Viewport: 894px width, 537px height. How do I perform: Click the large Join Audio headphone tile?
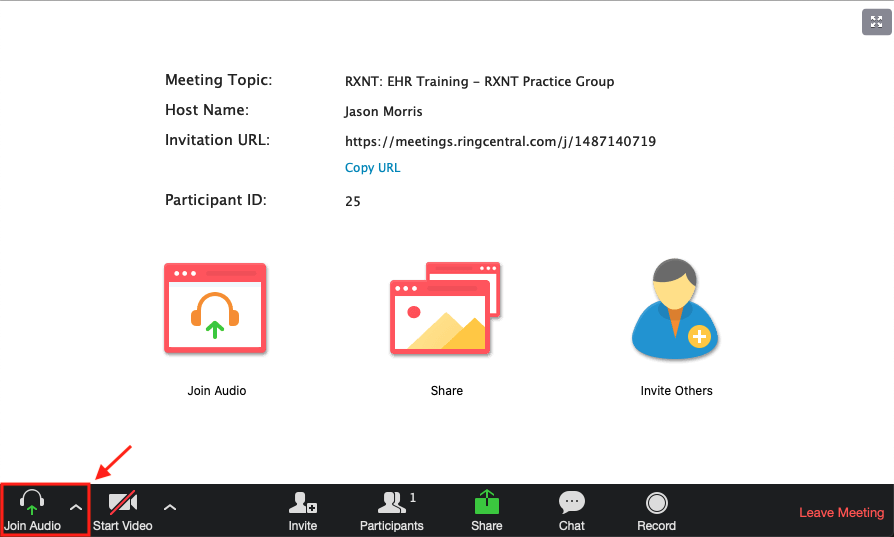(x=216, y=308)
